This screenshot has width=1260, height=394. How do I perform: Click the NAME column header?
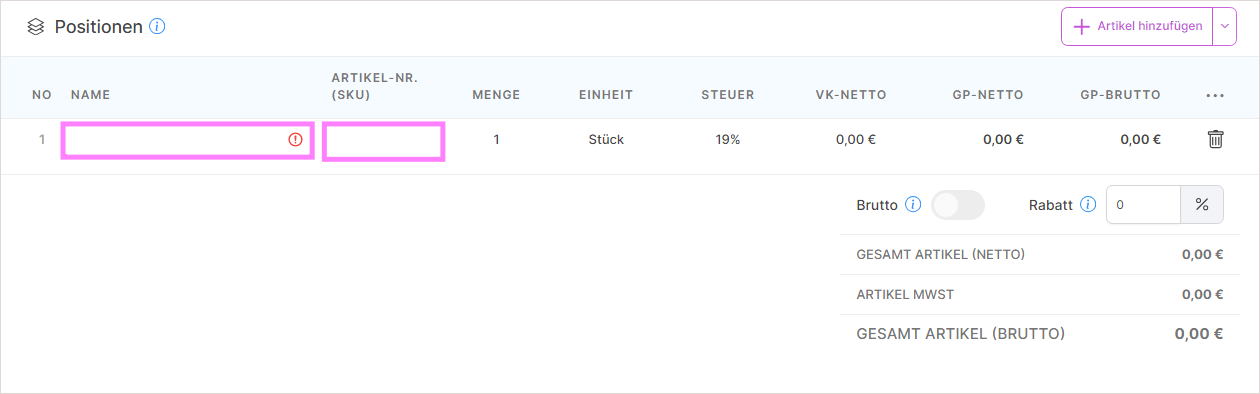point(90,95)
